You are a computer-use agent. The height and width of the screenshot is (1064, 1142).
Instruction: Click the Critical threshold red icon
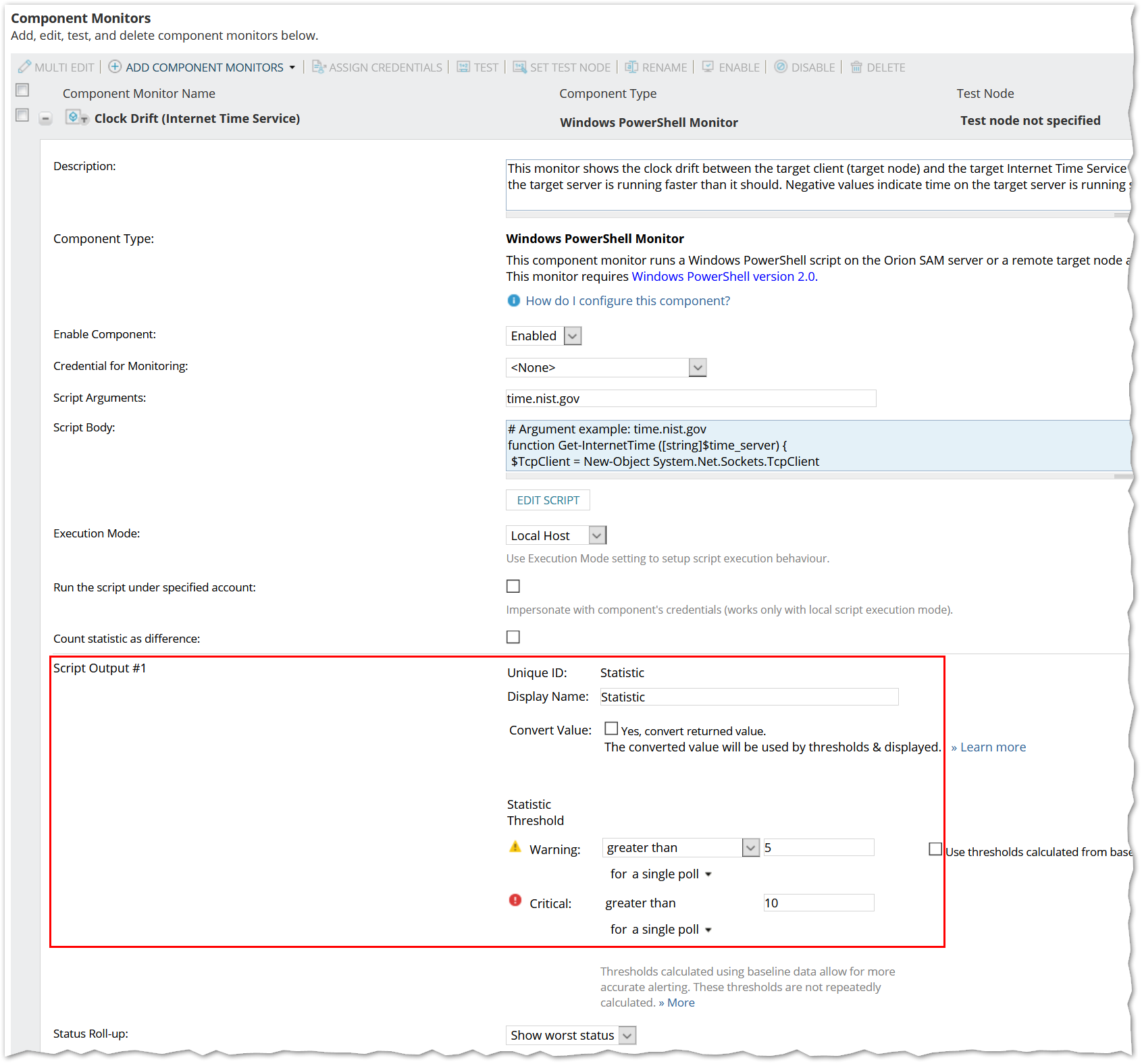pos(515,900)
